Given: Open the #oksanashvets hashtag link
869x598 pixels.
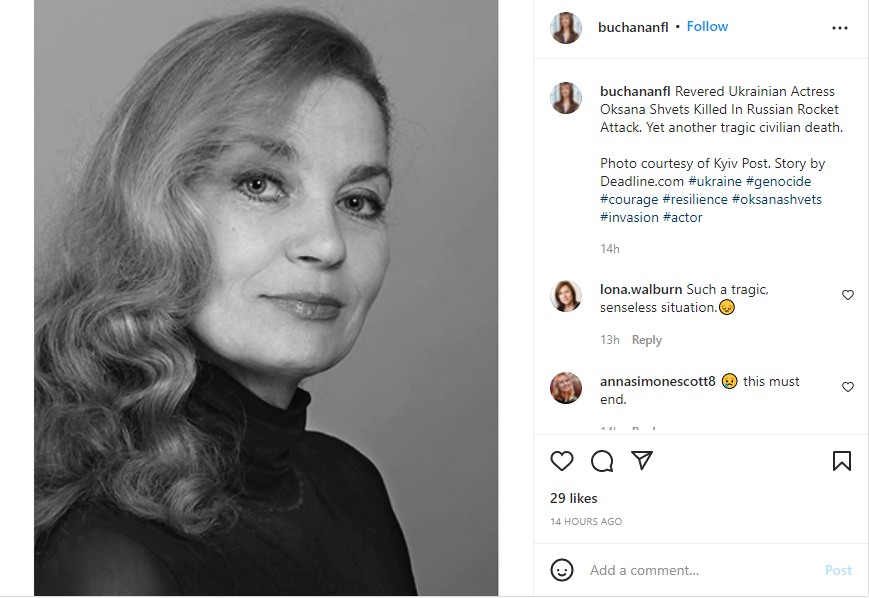Looking at the screenshot, I should coord(779,199).
